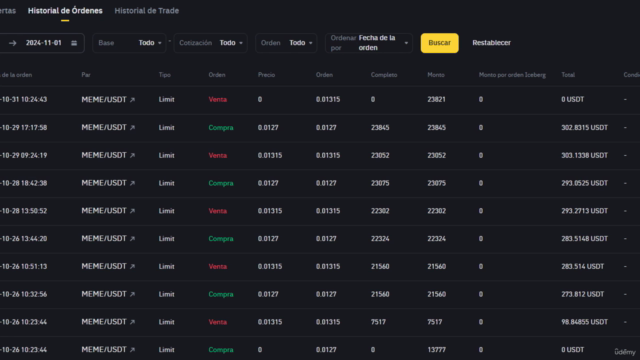640x360 pixels.
Task: Open MEME/USDT pair in the 10-29 17:17:58 row
Action: coord(104,128)
